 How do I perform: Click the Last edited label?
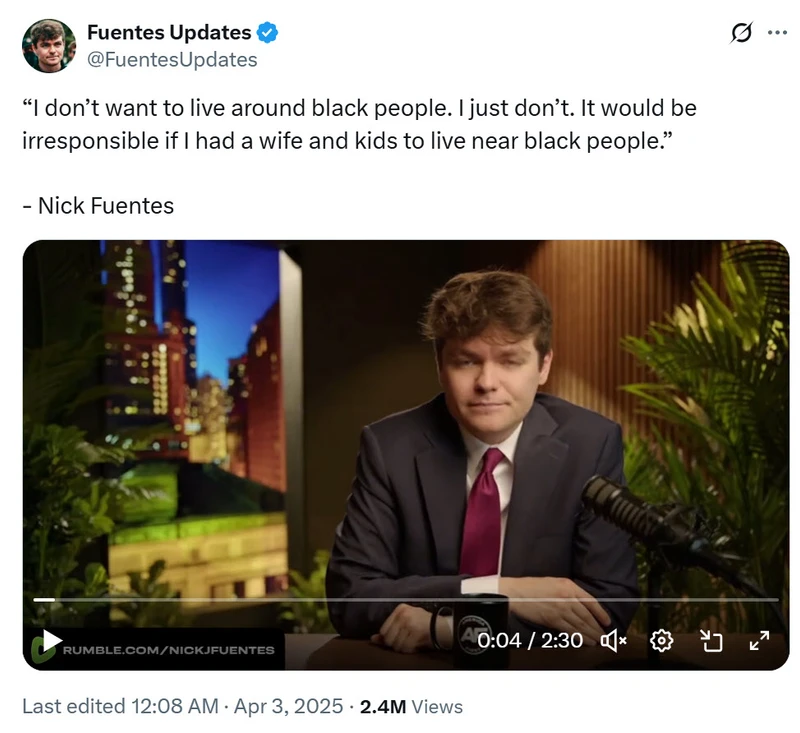click(72, 704)
